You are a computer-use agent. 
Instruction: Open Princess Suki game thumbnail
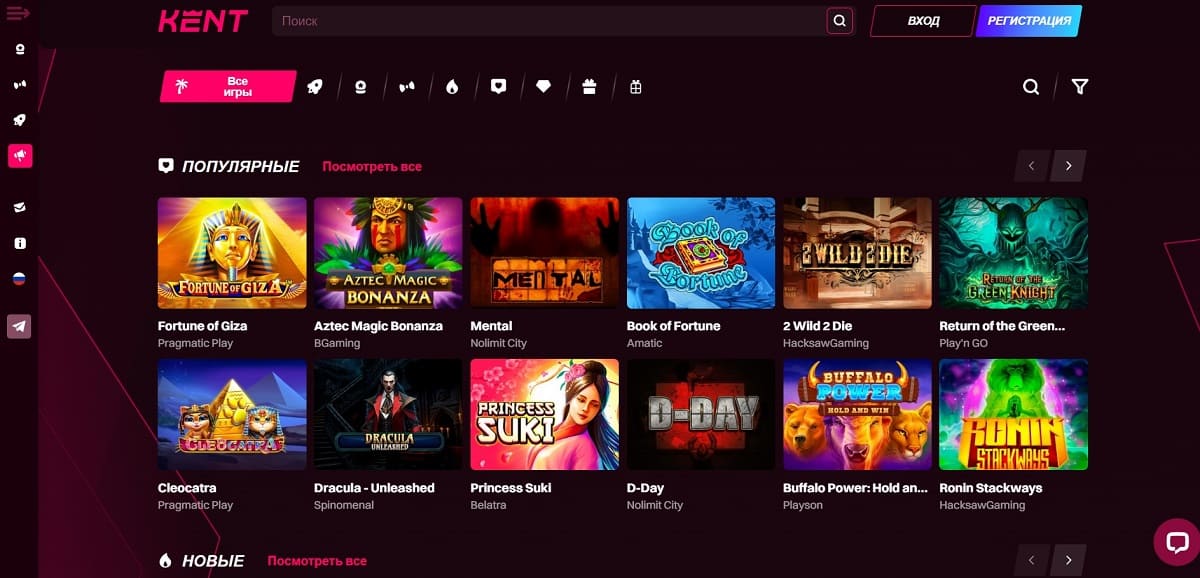point(545,415)
